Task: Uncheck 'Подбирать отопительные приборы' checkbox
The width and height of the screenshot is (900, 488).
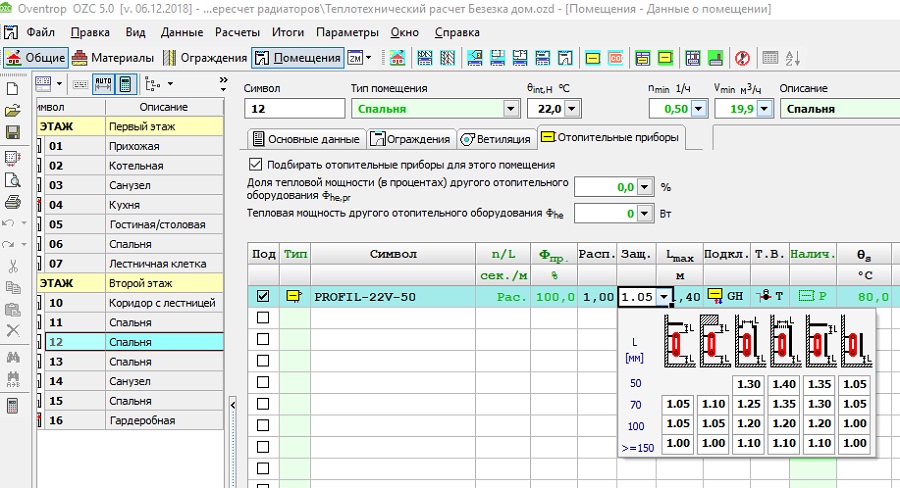Action: pos(256,164)
